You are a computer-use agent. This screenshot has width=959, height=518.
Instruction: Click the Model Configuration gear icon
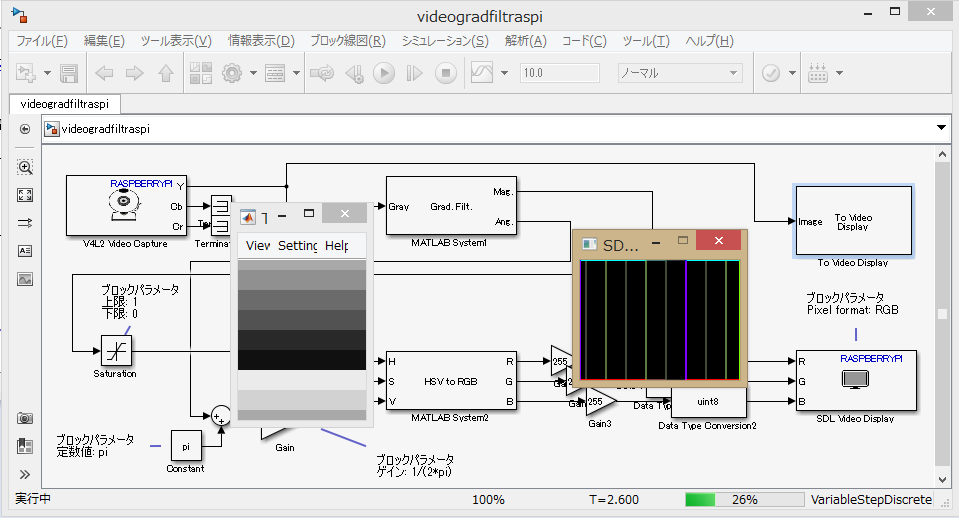point(232,73)
